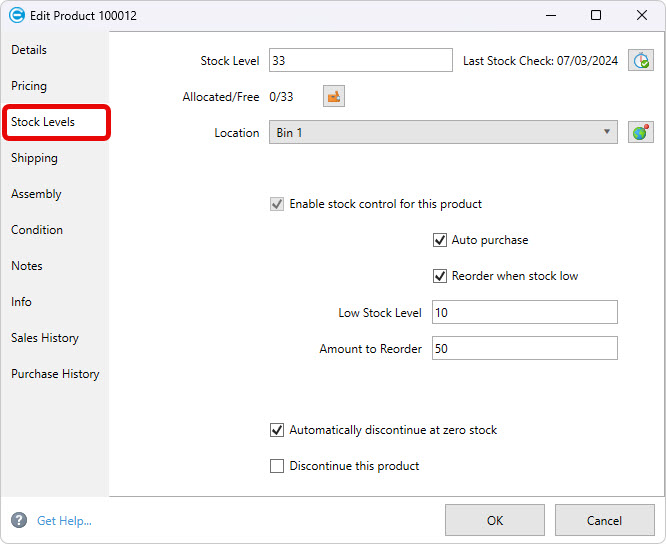Disable Automatically discontinue at zero stock
Screen dimensions: 666x544
click(x=277, y=430)
